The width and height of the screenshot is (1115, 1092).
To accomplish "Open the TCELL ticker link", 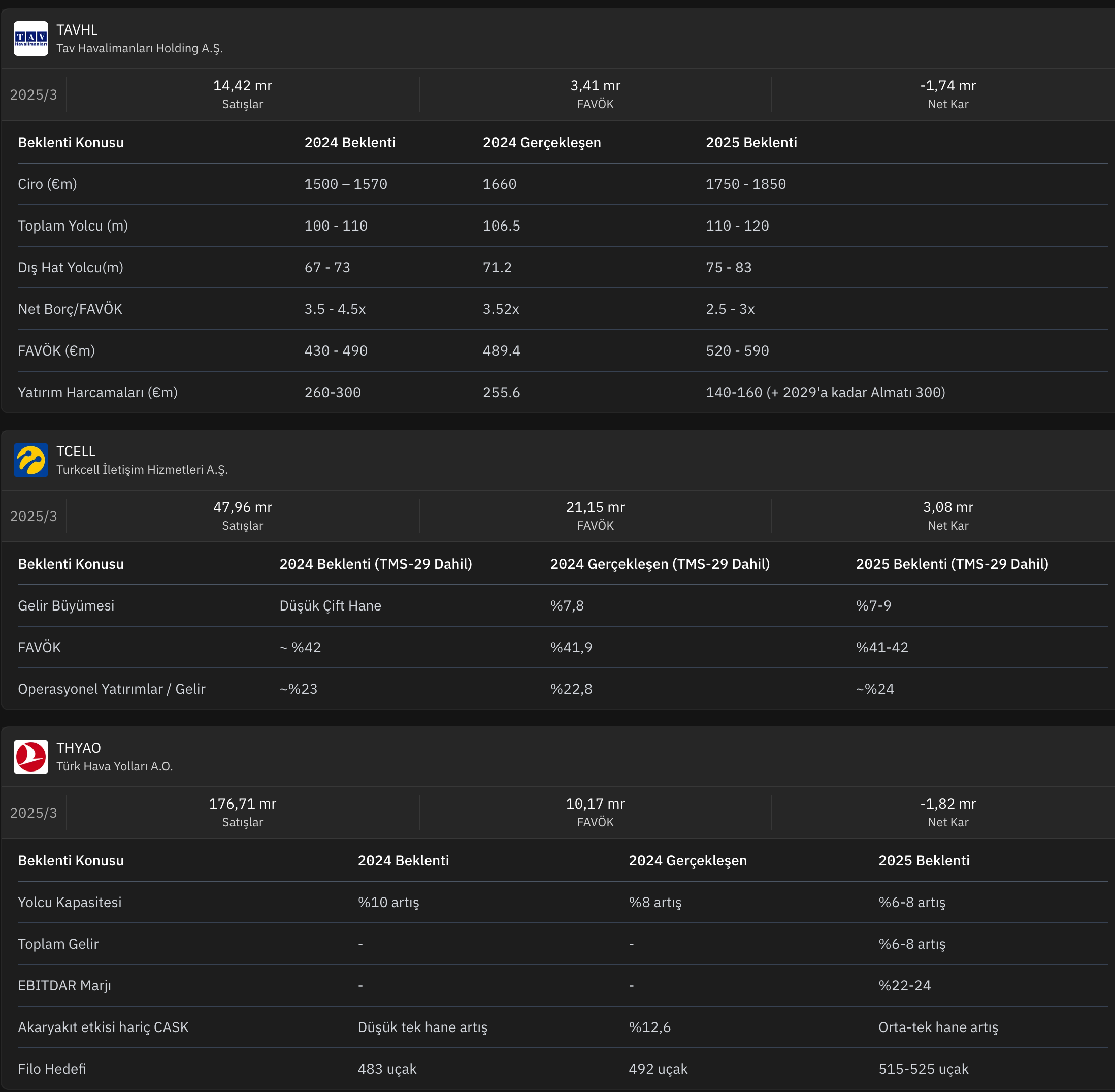I will (x=76, y=452).
